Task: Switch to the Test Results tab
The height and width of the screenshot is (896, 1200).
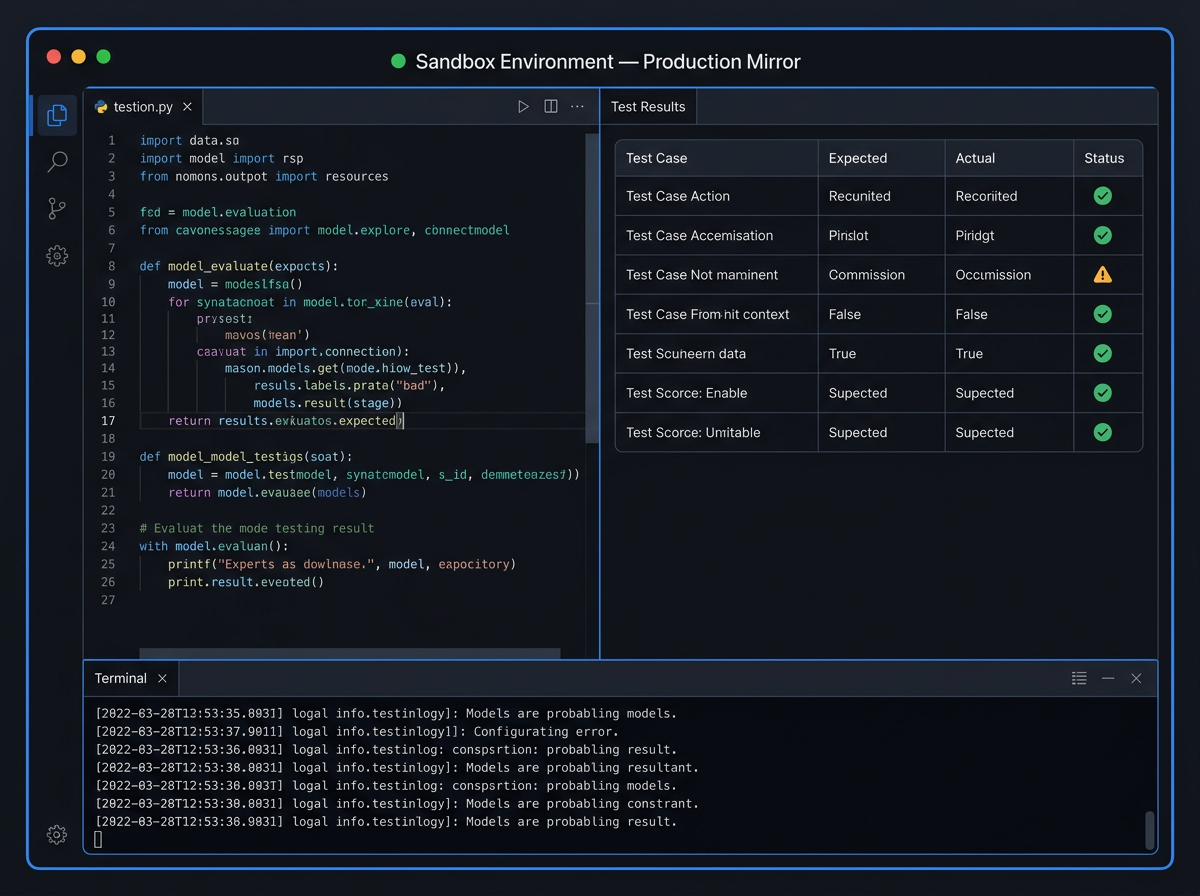Action: tap(648, 107)
